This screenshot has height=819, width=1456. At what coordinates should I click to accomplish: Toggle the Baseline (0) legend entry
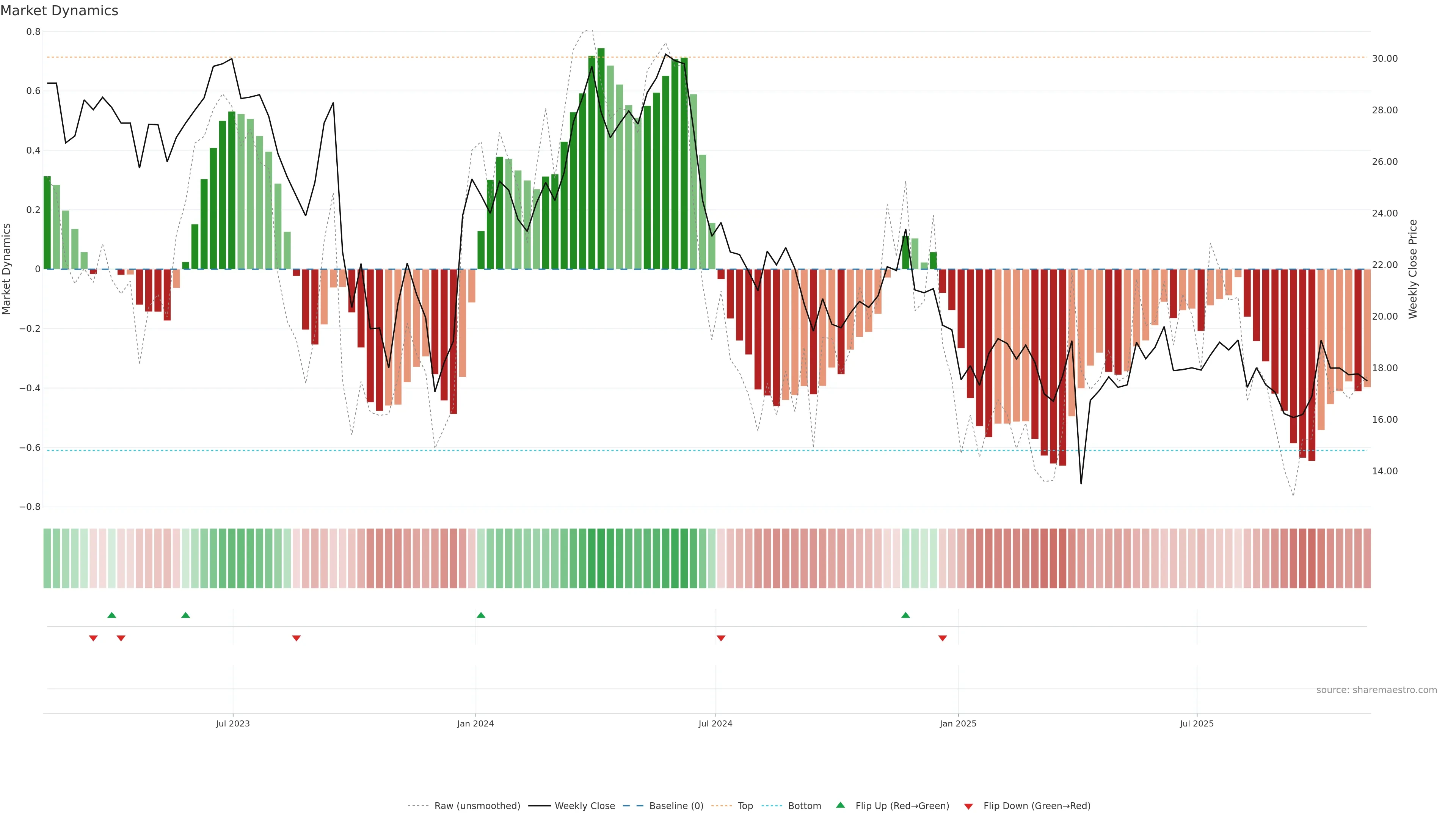676,806
